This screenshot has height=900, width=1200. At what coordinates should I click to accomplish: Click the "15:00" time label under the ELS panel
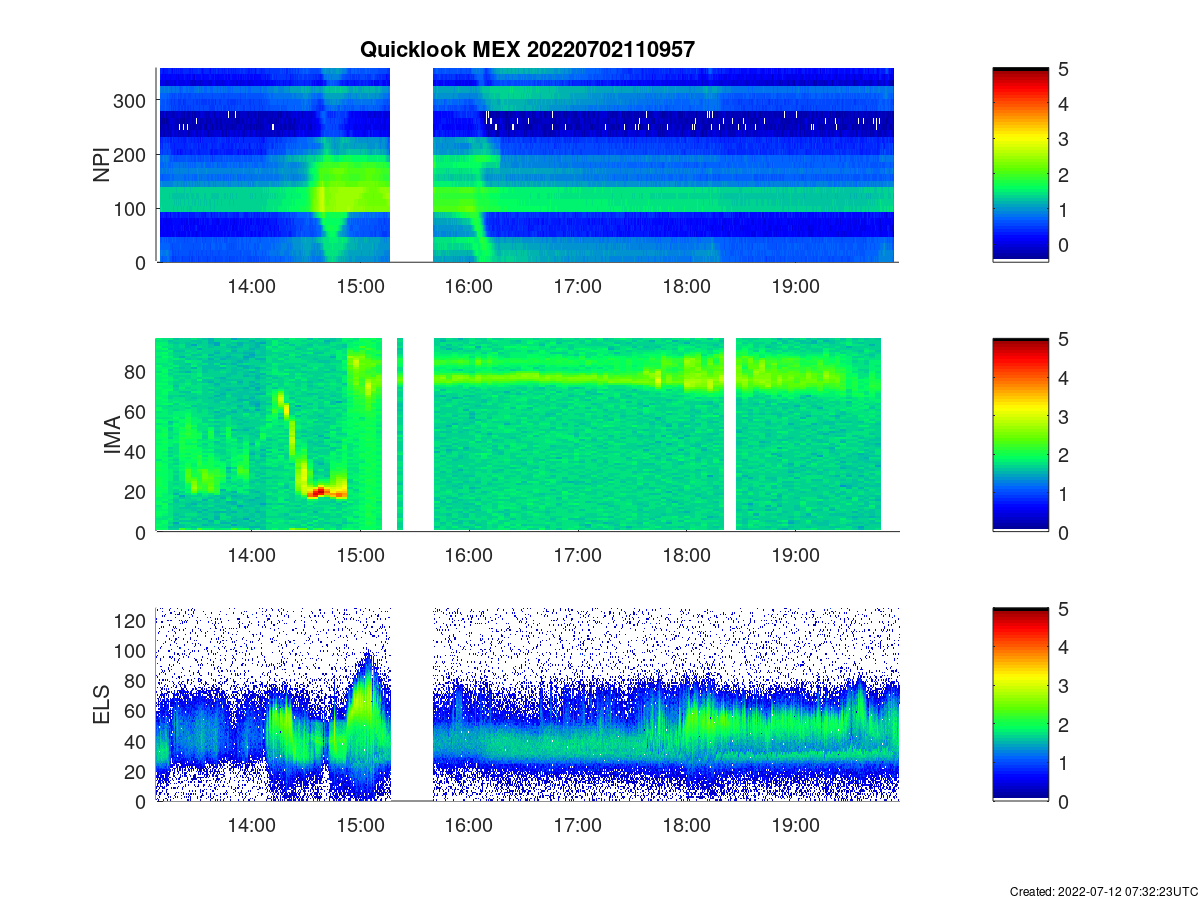tap(360, 826)
